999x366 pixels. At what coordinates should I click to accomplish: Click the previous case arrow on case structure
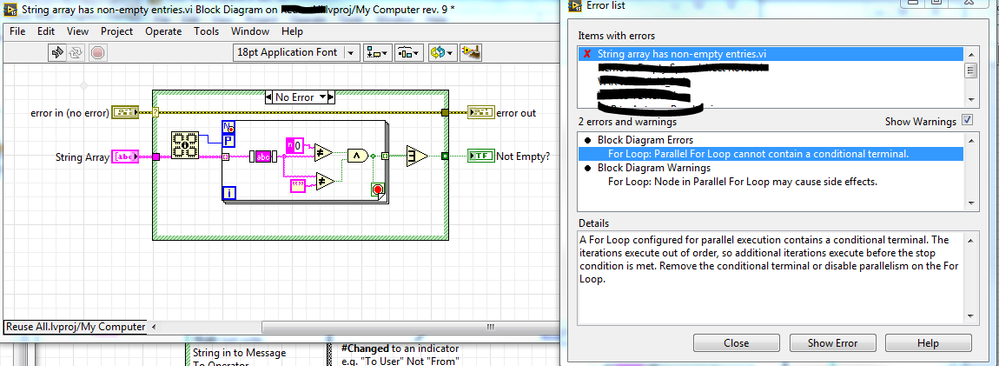(268, 97)
